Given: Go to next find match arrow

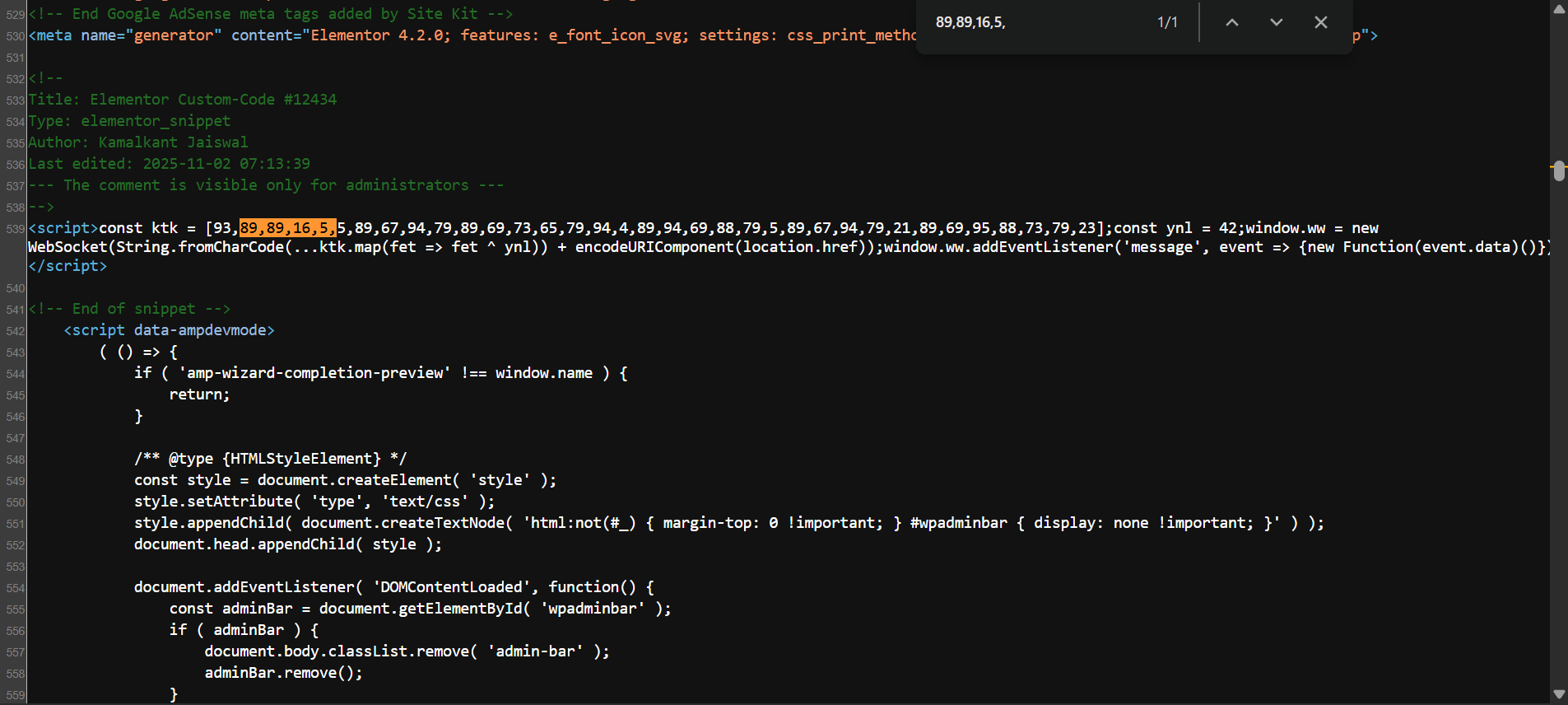Looking at the screenshot, I should click(1277, 22).
